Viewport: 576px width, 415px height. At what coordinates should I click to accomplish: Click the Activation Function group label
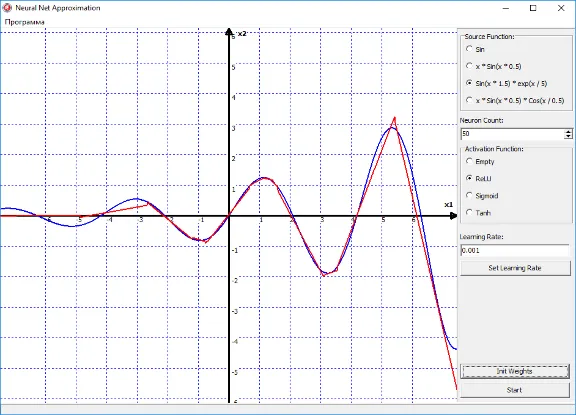point(494,149)
